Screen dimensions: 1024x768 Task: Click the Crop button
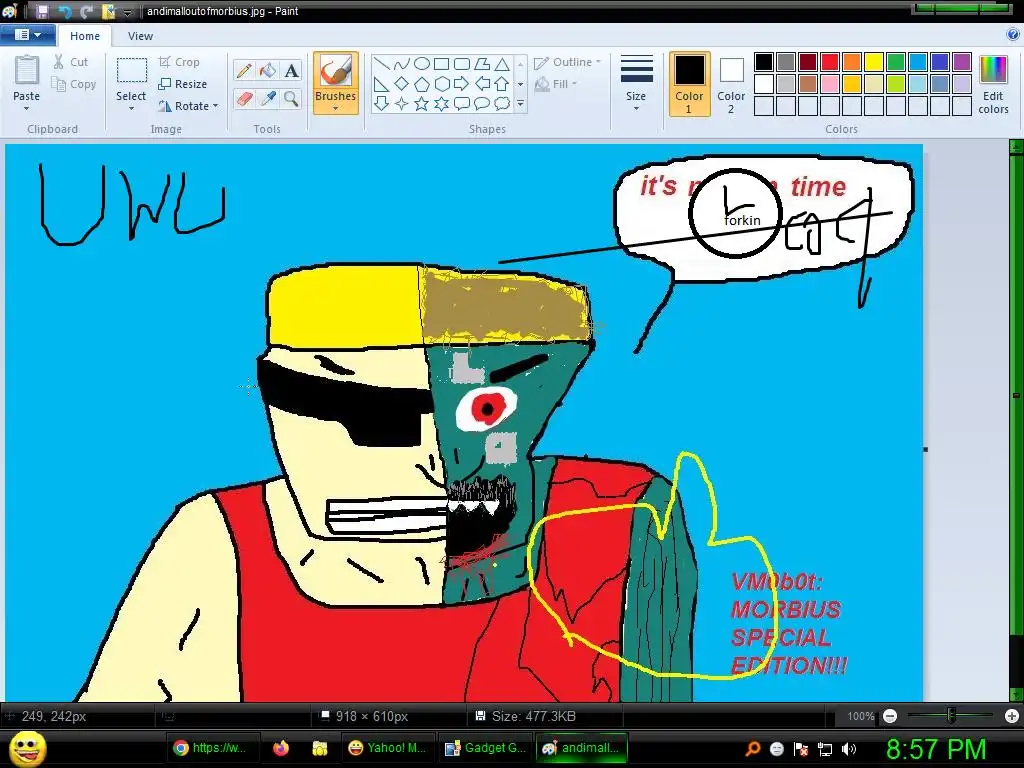(179, 62)
